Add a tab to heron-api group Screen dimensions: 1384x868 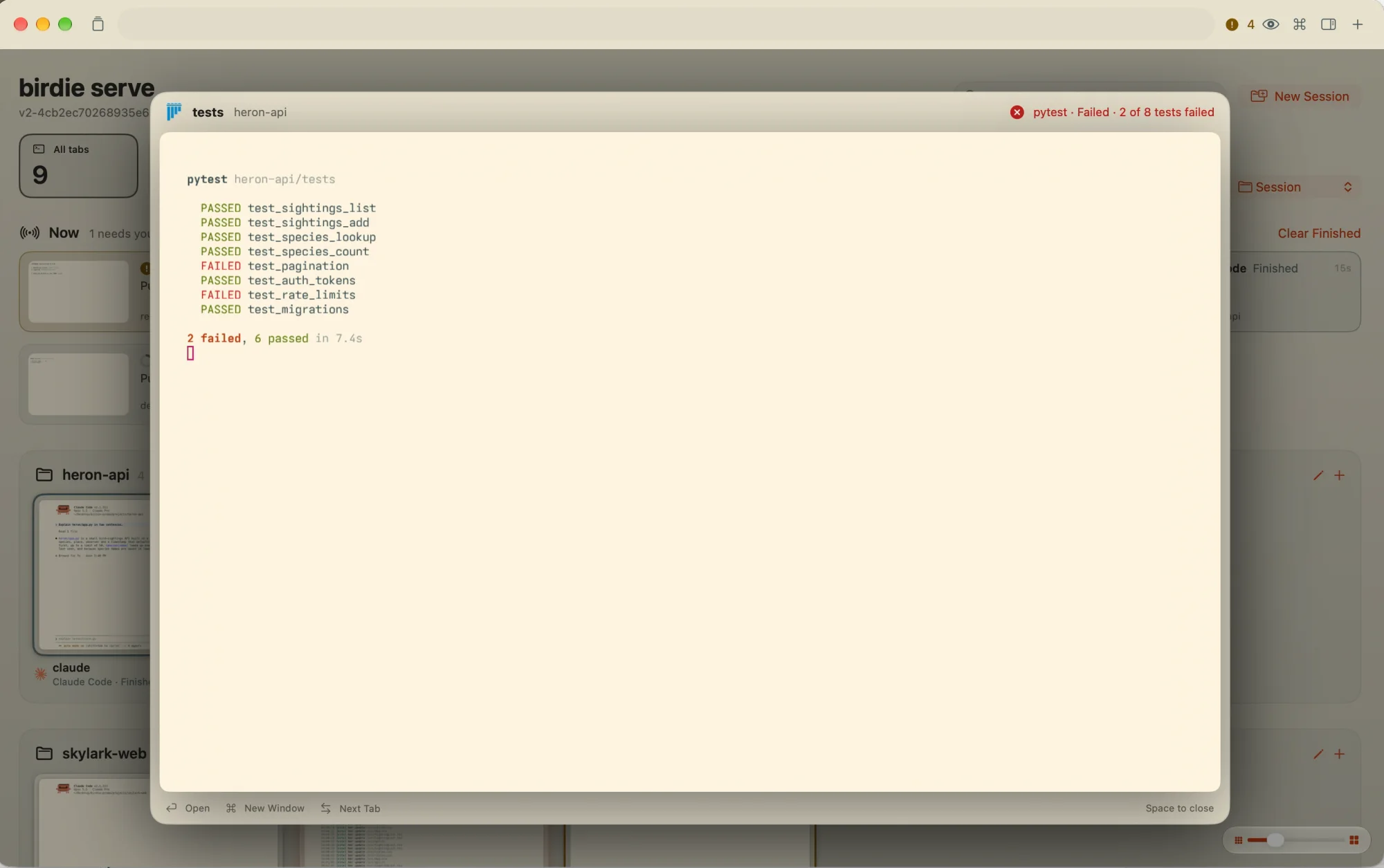point(1340,475)
